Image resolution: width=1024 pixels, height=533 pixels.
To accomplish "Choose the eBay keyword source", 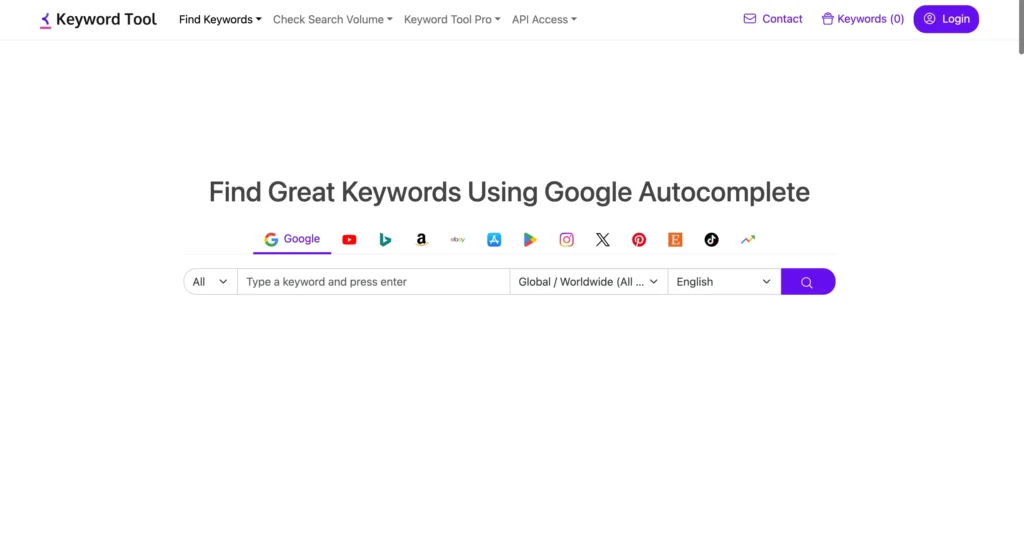I will [x=458, y=240].
